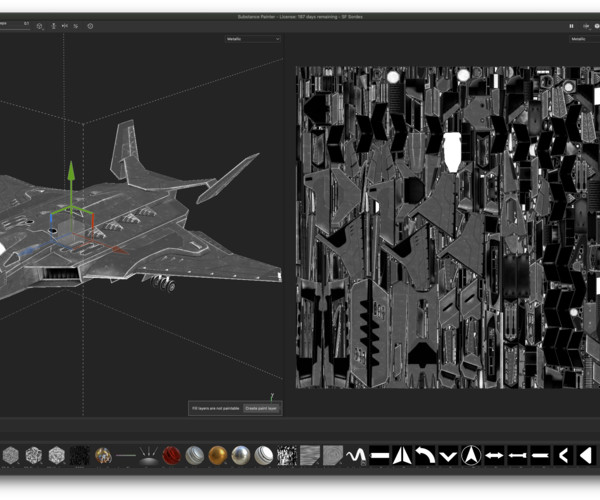Toggle the pause rendering button at top right
Screen dimensions: 600x500
pyautogui.click(x=571, y=26)
